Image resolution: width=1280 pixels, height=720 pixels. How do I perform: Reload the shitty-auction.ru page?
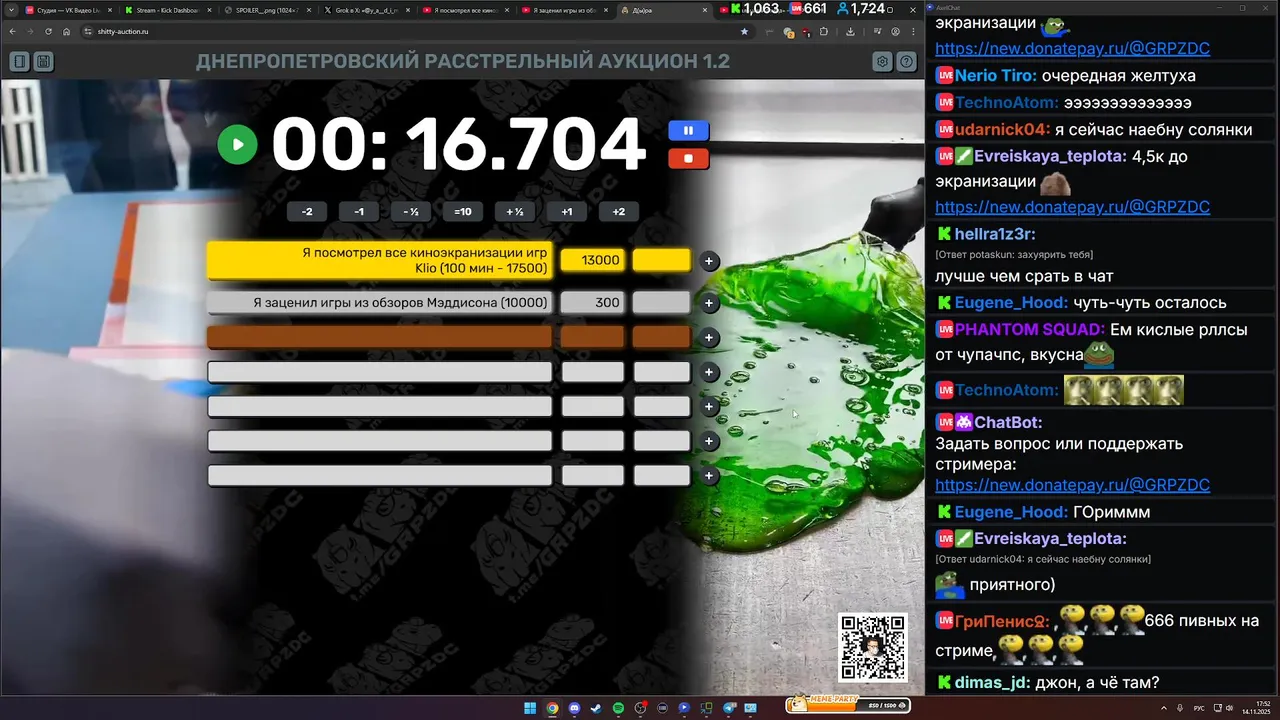(x=48, y=32)
